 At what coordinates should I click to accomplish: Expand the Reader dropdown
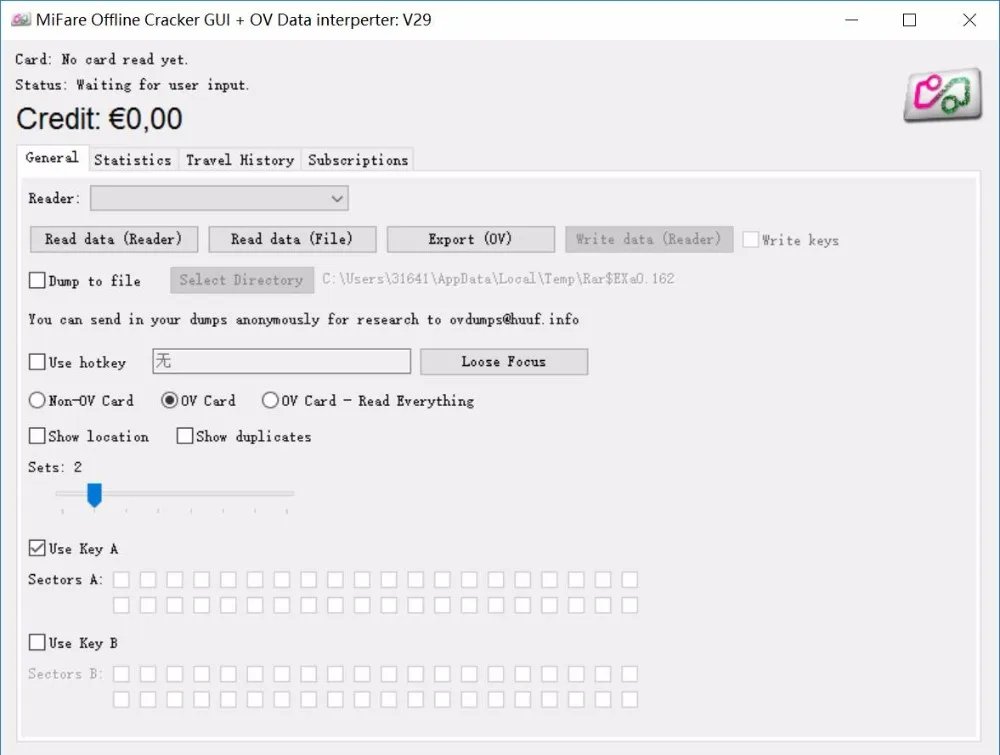219,198
